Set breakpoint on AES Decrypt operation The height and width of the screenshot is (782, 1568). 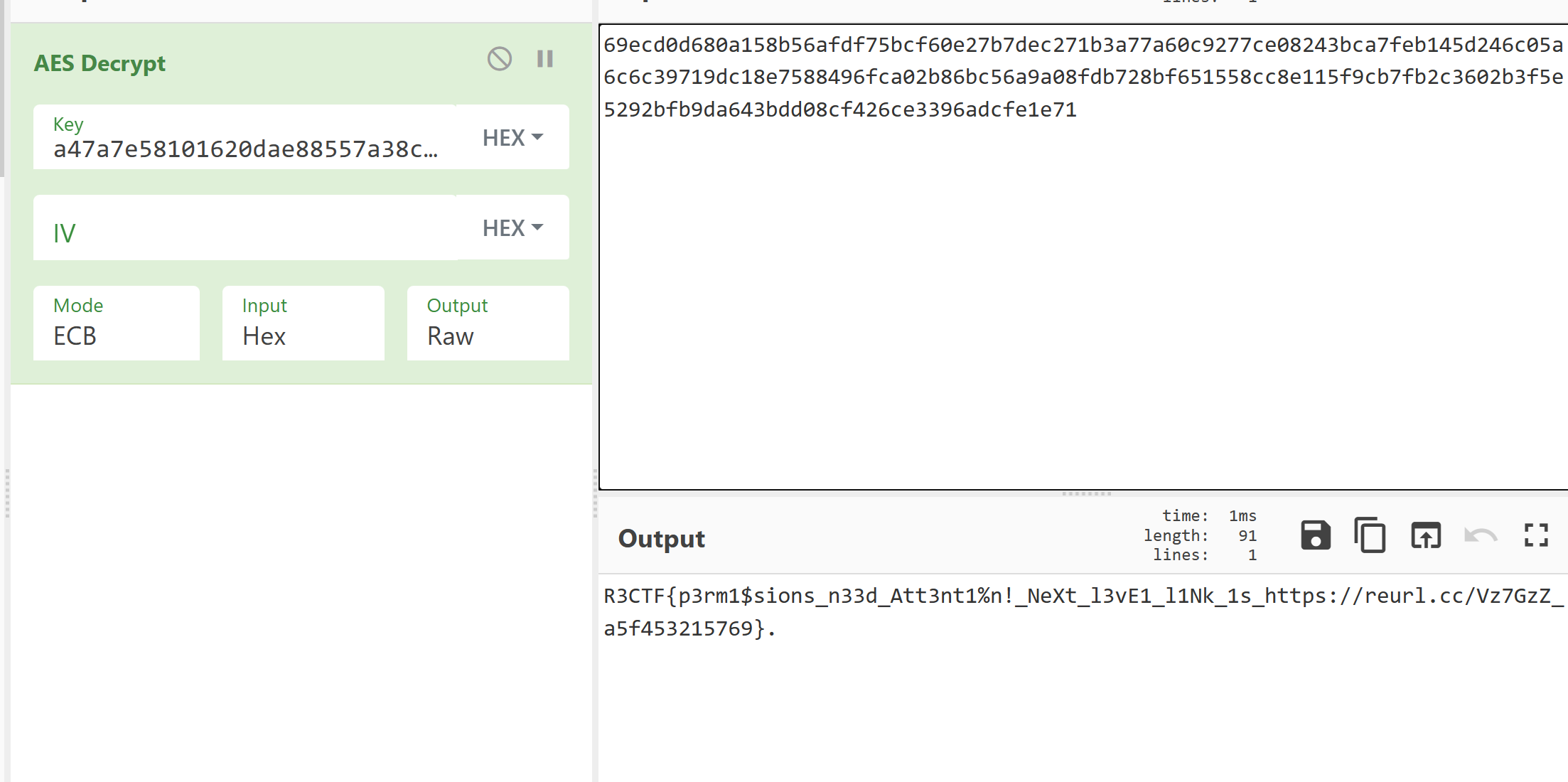545,58
